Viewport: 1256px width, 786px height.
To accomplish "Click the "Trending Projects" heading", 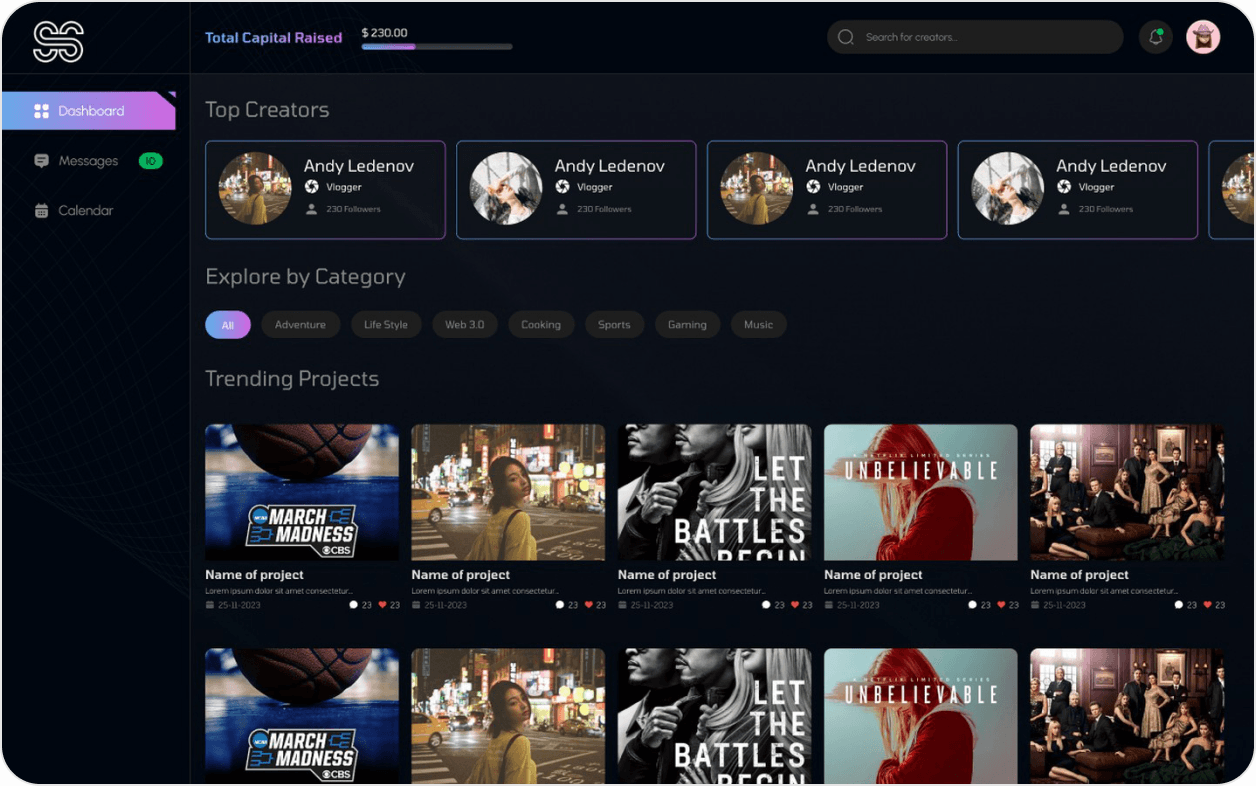I will point(292,379).
